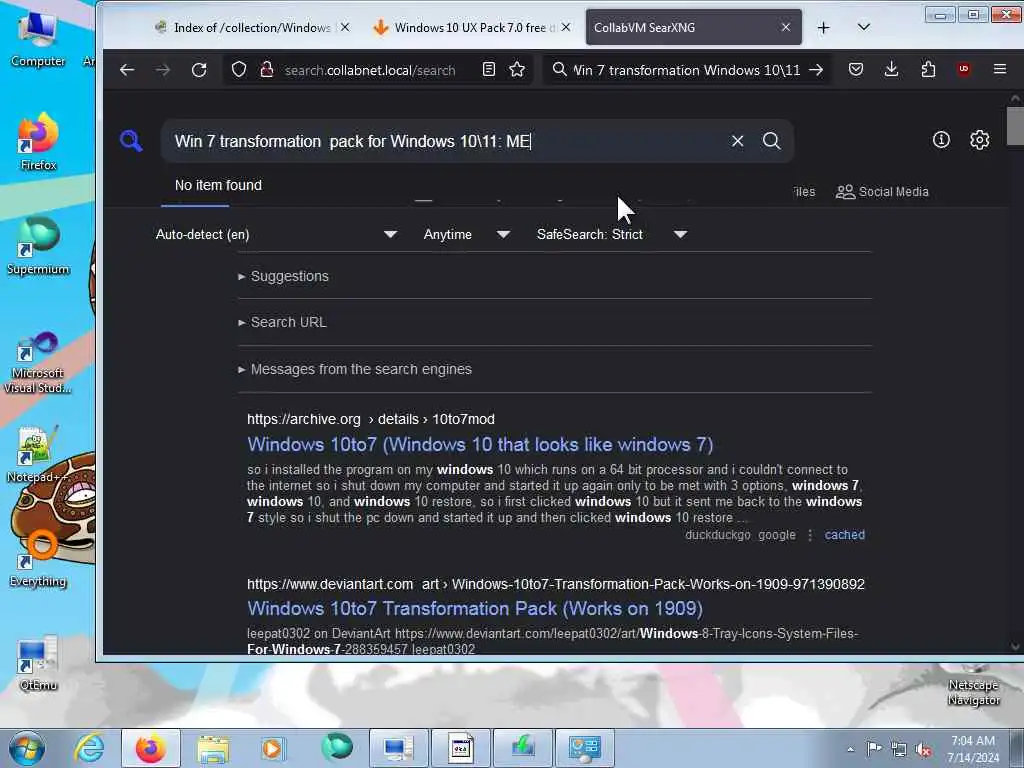
Task: Click the Notepad++ desktop shortcut
Action: point(37,455)
